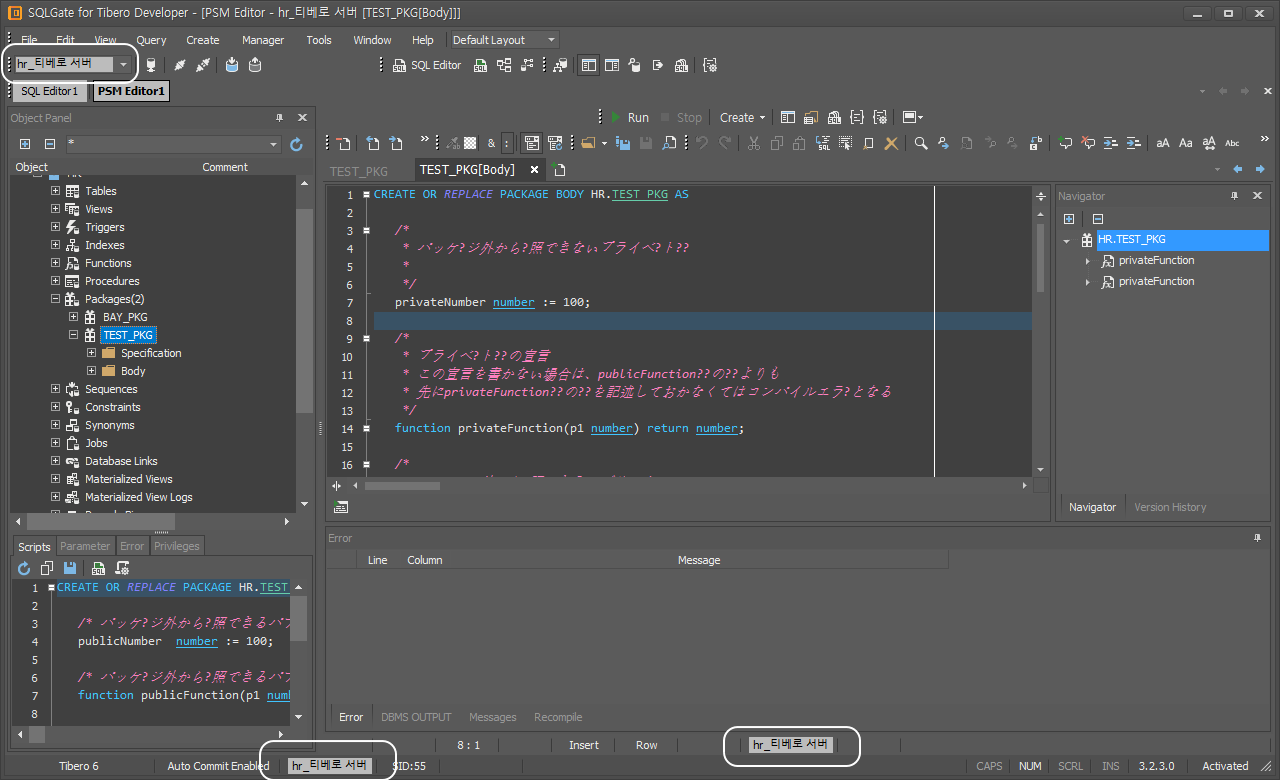Click the rollback database icon

(x=255, y=65)
